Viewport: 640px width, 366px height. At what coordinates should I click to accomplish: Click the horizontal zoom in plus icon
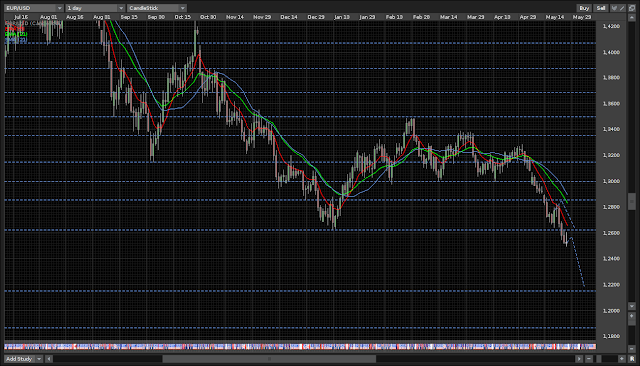(622, 359)
